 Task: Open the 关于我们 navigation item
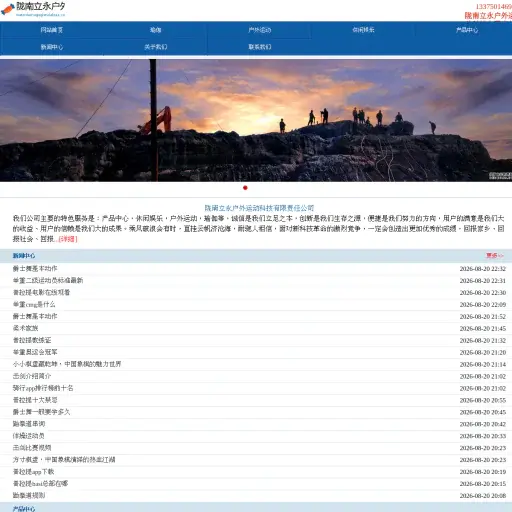155,47
